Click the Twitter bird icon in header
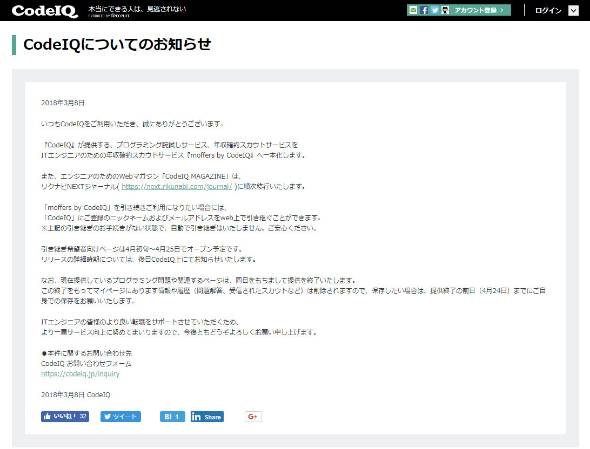This screenshot has width=590, height=449. coord(435,10)
